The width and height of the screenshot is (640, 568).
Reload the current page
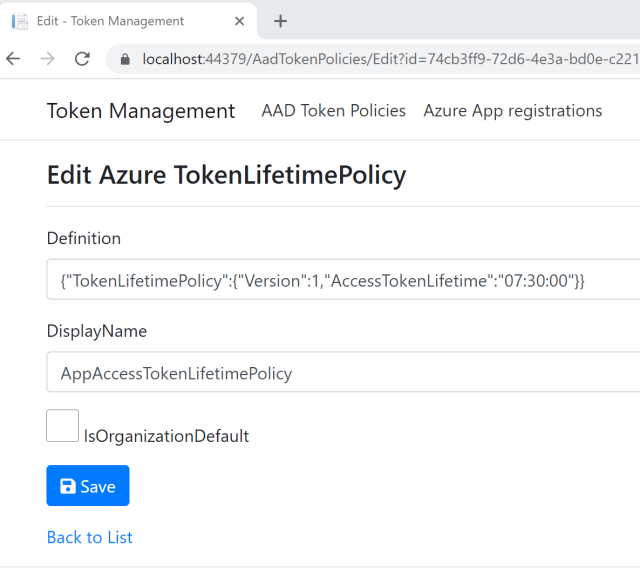82,59
